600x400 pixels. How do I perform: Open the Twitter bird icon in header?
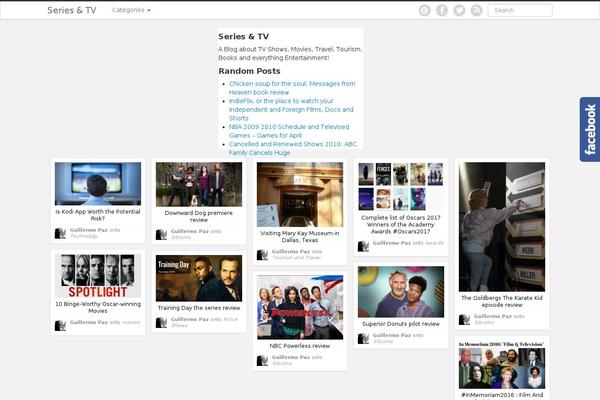click(x=459, y=10)
